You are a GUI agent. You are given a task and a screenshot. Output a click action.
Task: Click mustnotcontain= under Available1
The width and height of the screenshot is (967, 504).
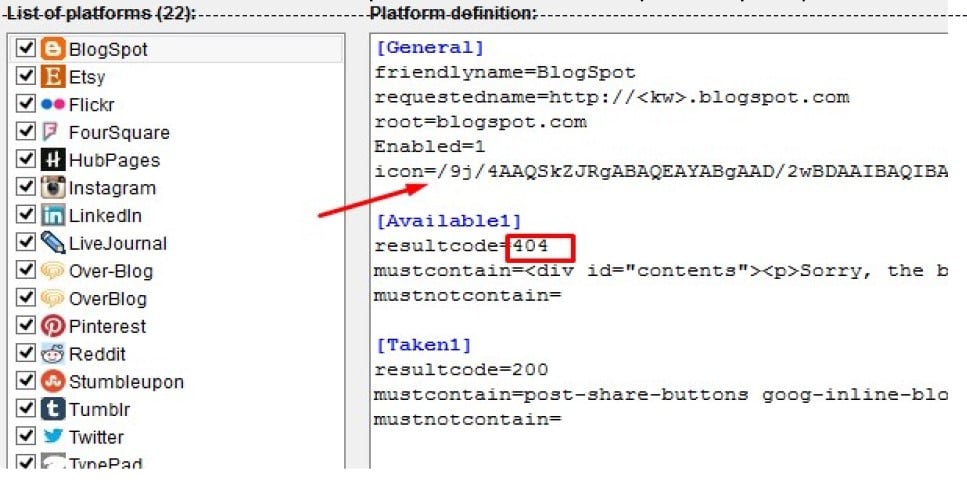[x=467, y=295]
